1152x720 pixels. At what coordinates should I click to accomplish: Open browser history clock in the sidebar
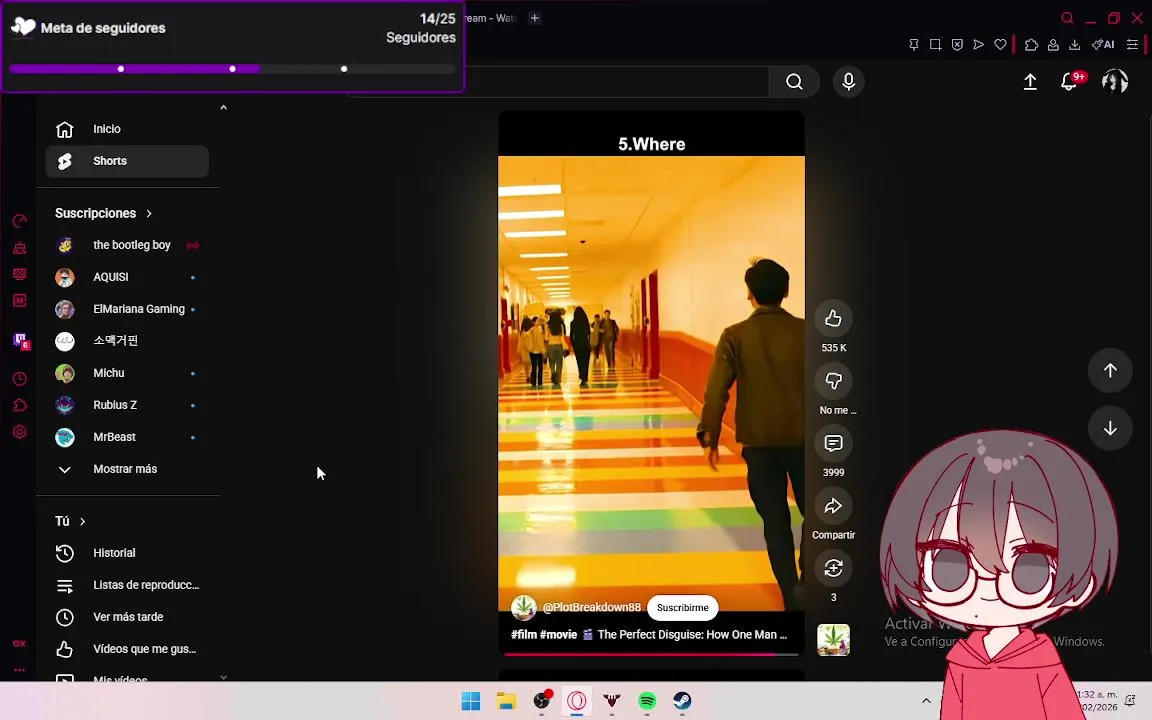(20, 379)
